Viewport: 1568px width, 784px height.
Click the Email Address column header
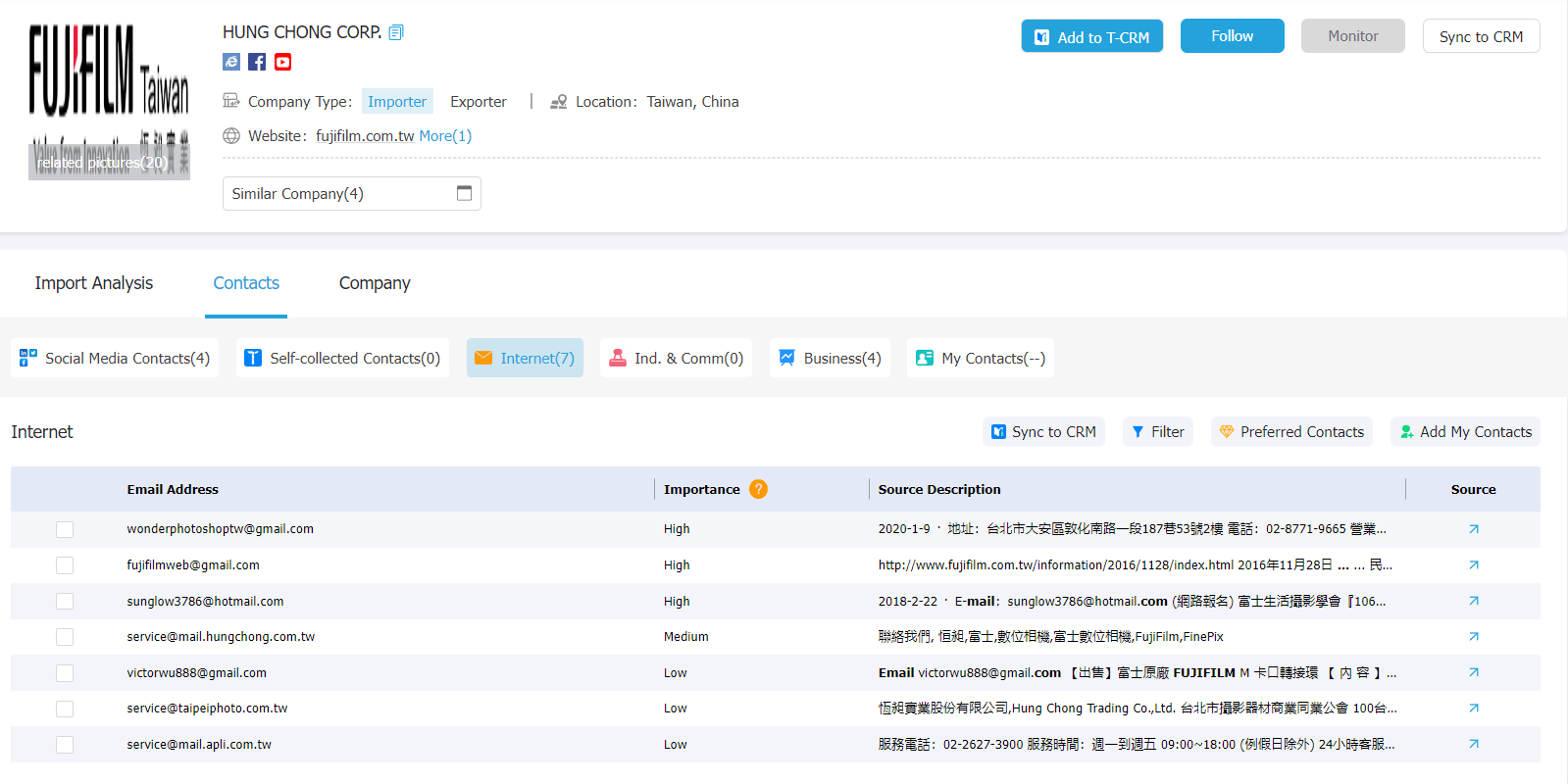point(173,489)
